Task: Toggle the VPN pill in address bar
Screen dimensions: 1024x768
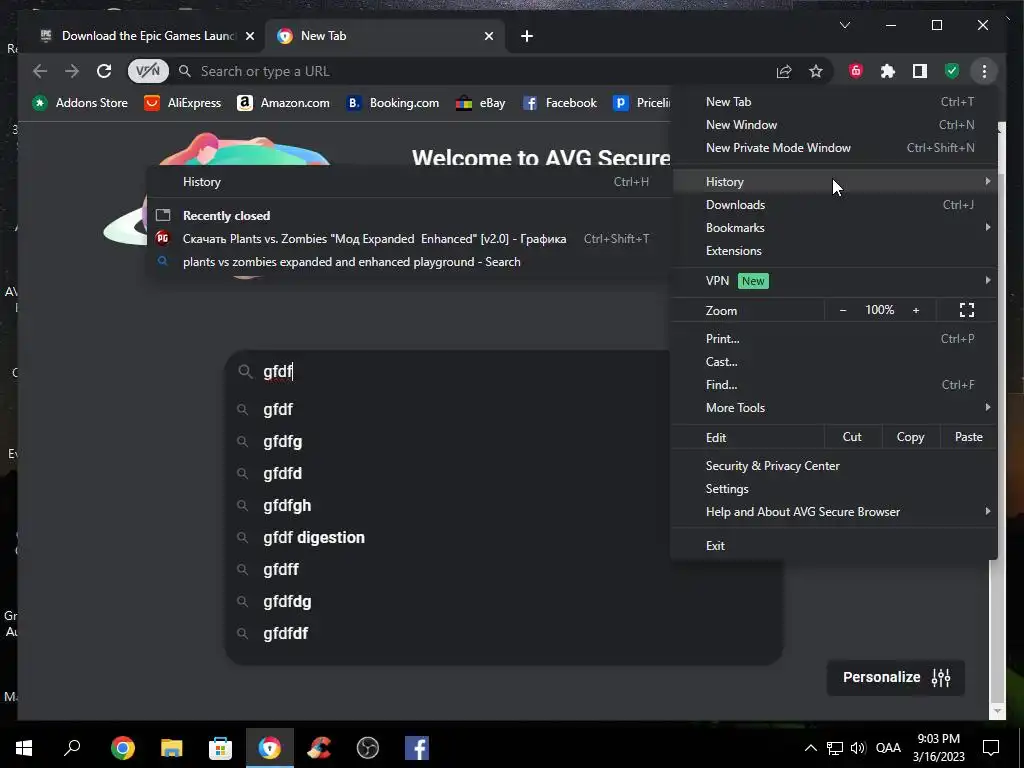Action: tap(148, 71)
